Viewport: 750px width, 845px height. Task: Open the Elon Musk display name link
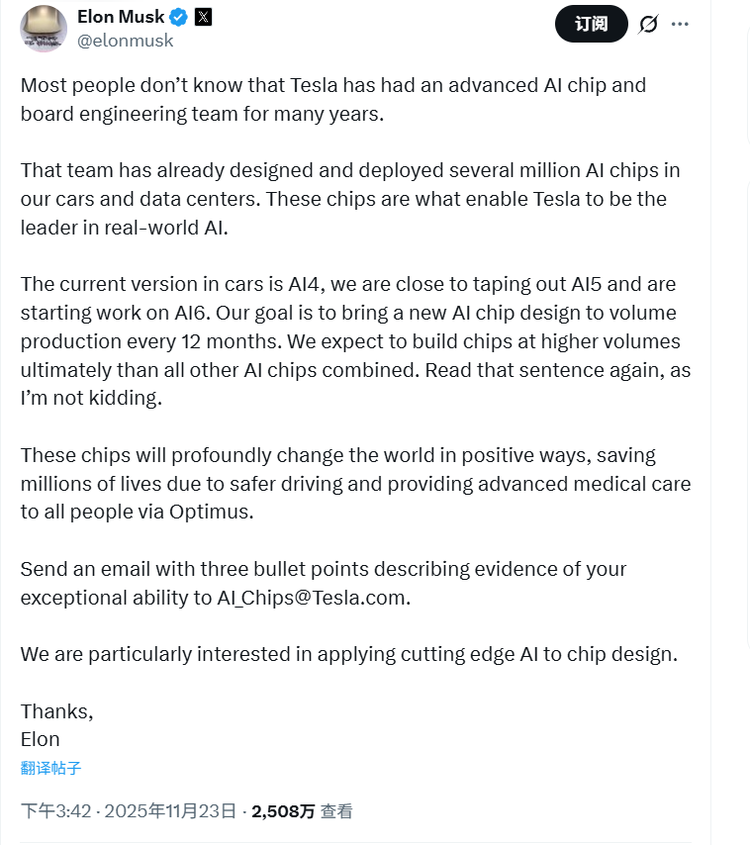[121, 17]
